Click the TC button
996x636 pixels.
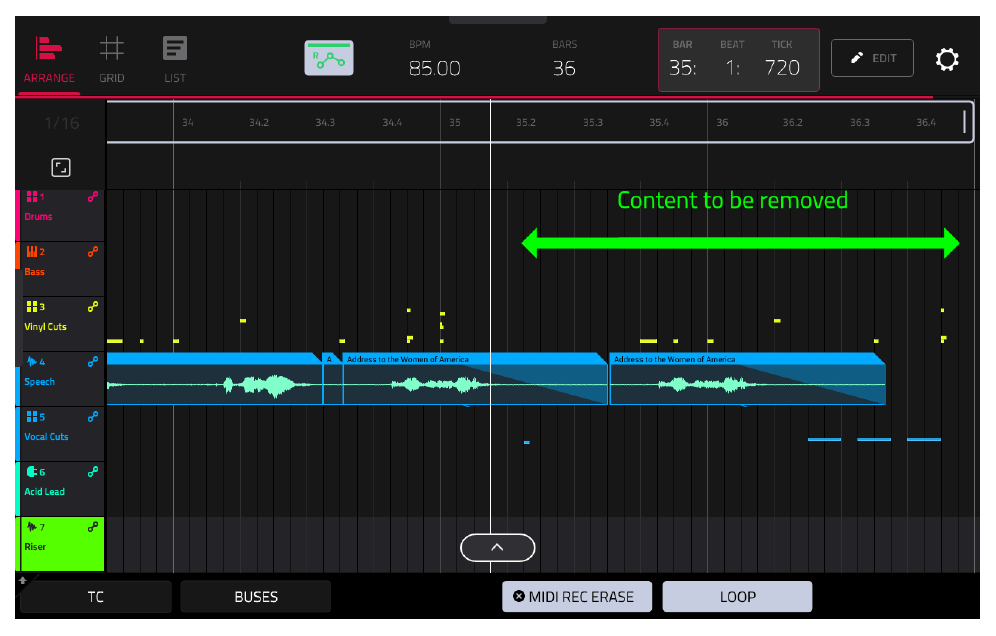96,597
